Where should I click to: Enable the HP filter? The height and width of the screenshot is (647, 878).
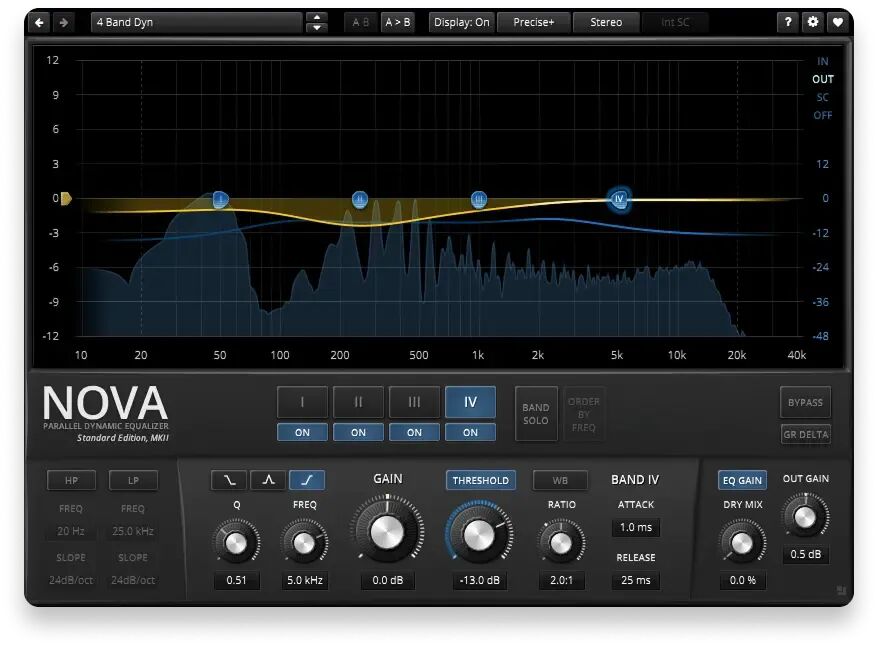(x=71, y=480)
